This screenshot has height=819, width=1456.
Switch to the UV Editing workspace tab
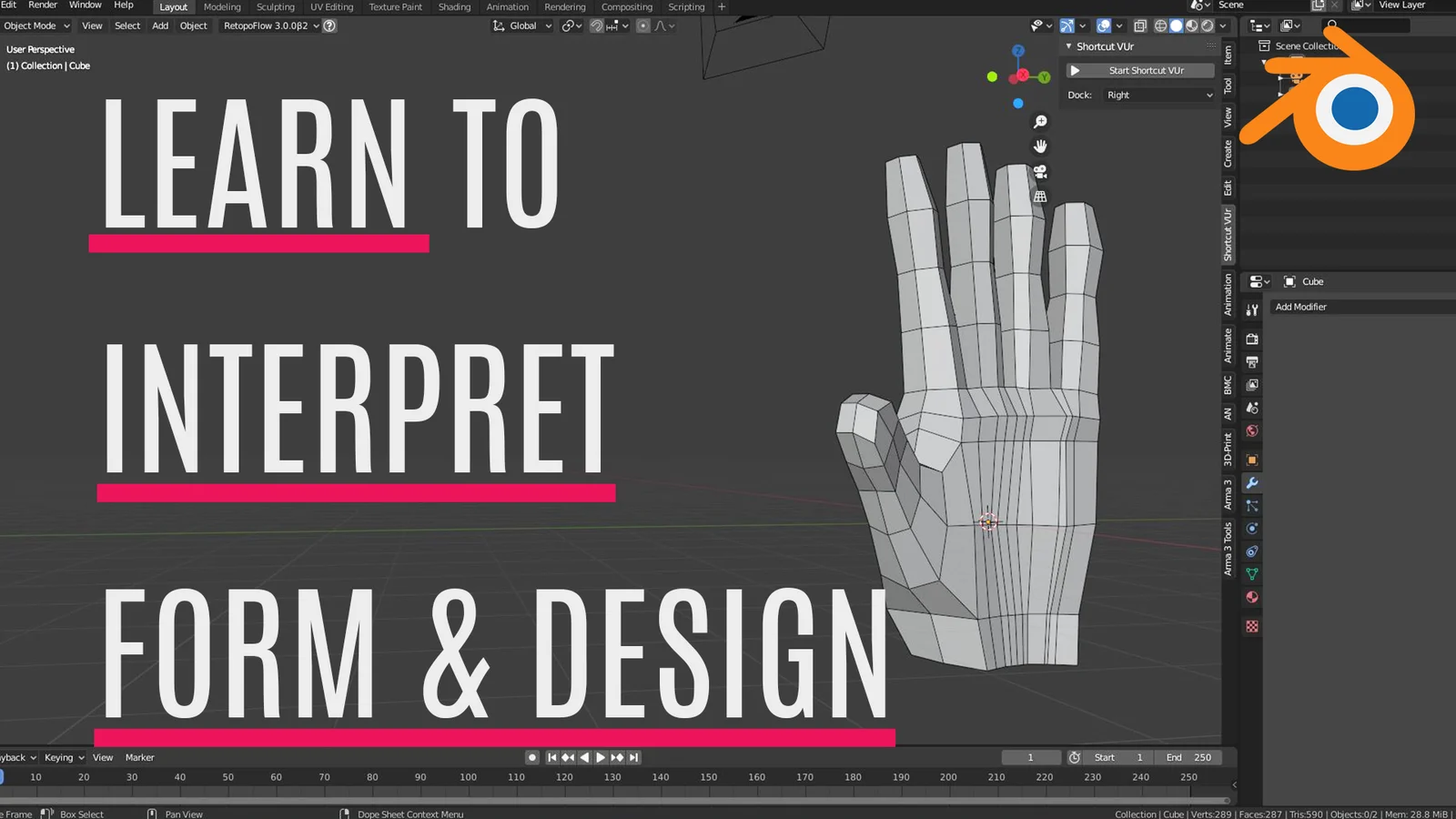(x=331, y=7)
